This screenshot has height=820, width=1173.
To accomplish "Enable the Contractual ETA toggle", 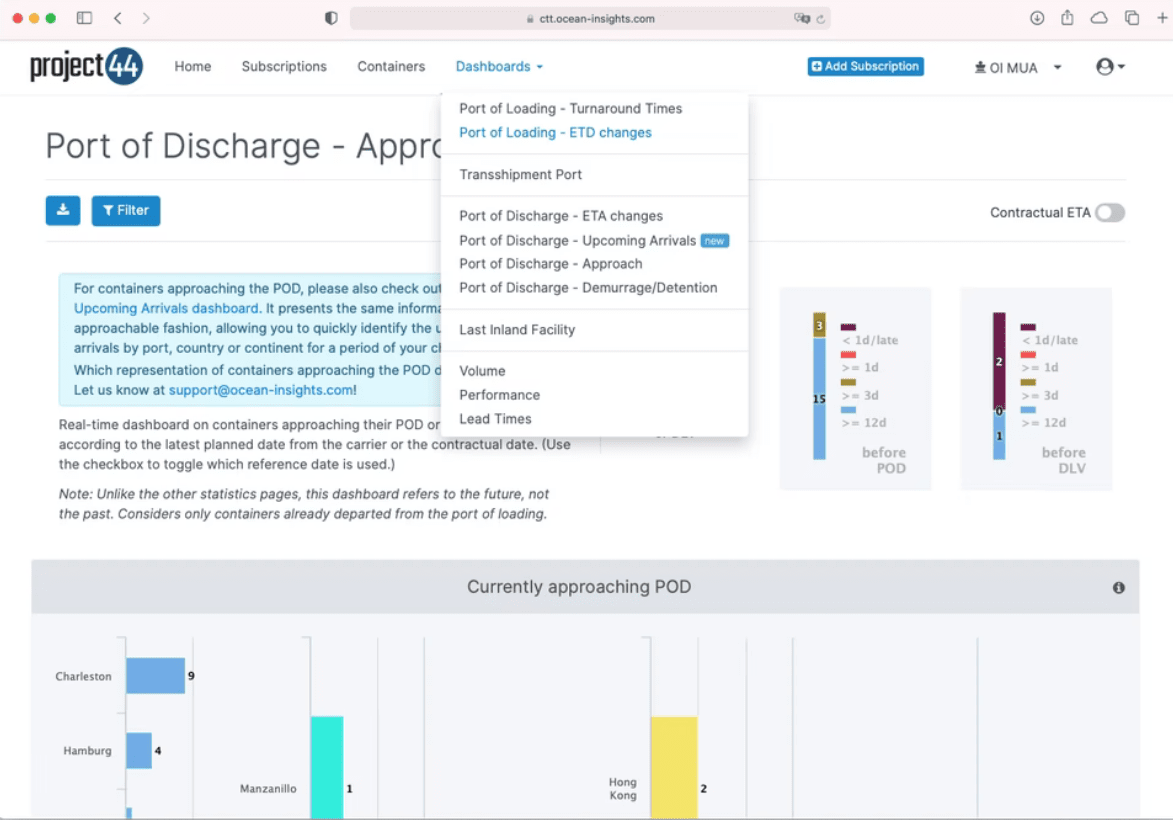I will 1109,212.
